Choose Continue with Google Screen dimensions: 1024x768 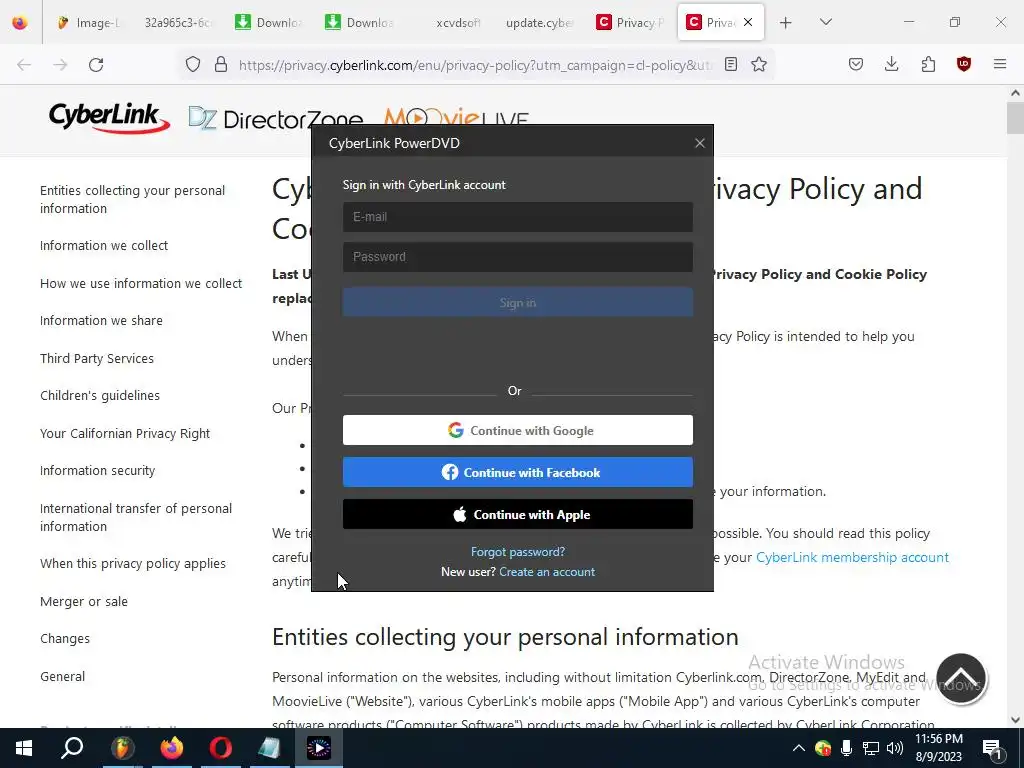[517, 430]
